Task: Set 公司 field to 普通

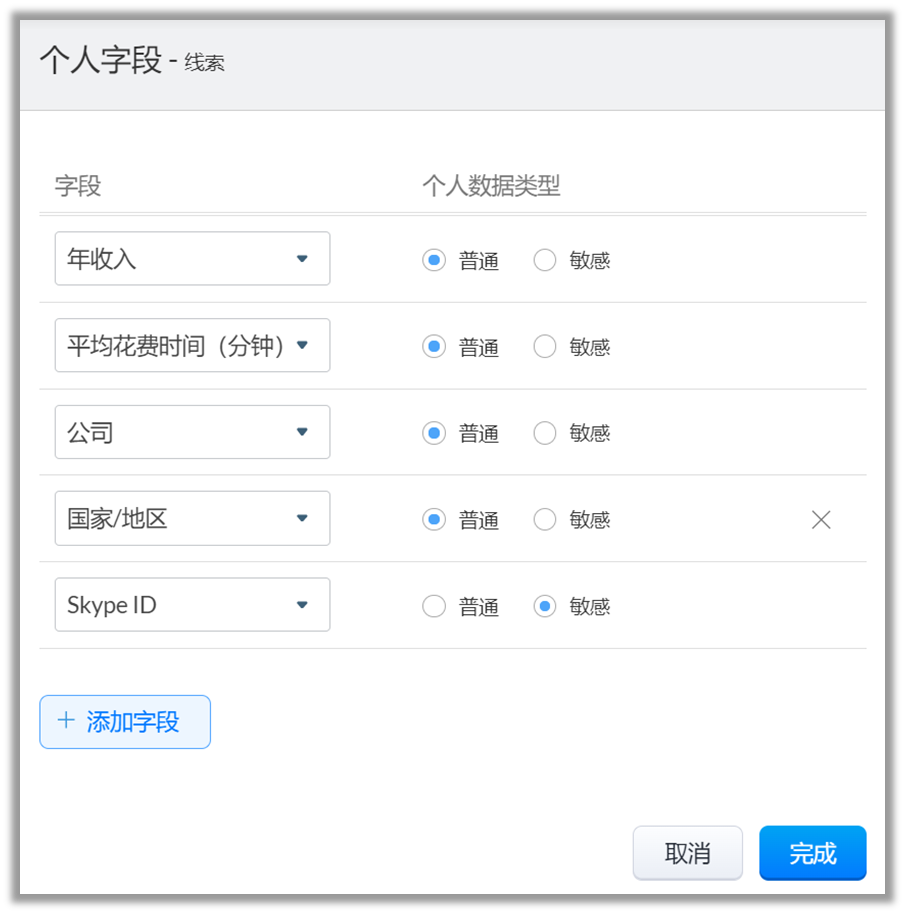Action: tap(434, 433)
